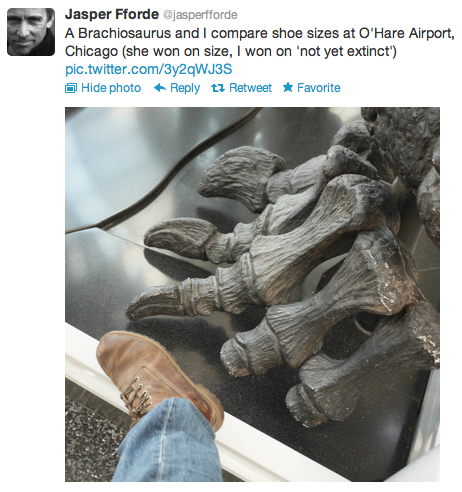Open Jasper Fforde's profile avatar
The width and height of the screenshot is (462, 492).
[31, 32]
